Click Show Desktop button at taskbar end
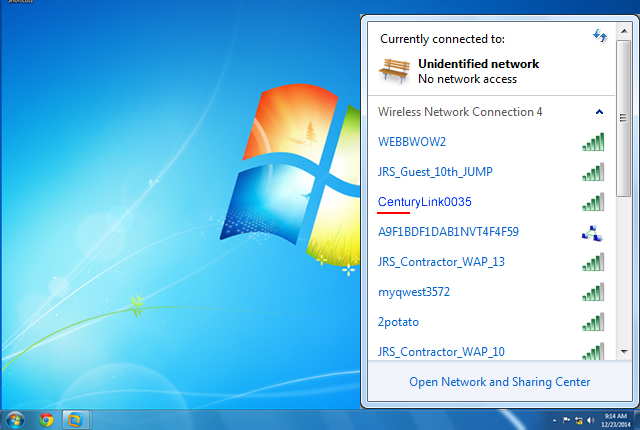Viewport: 640px width, 430px height. [x=637, y=420]
